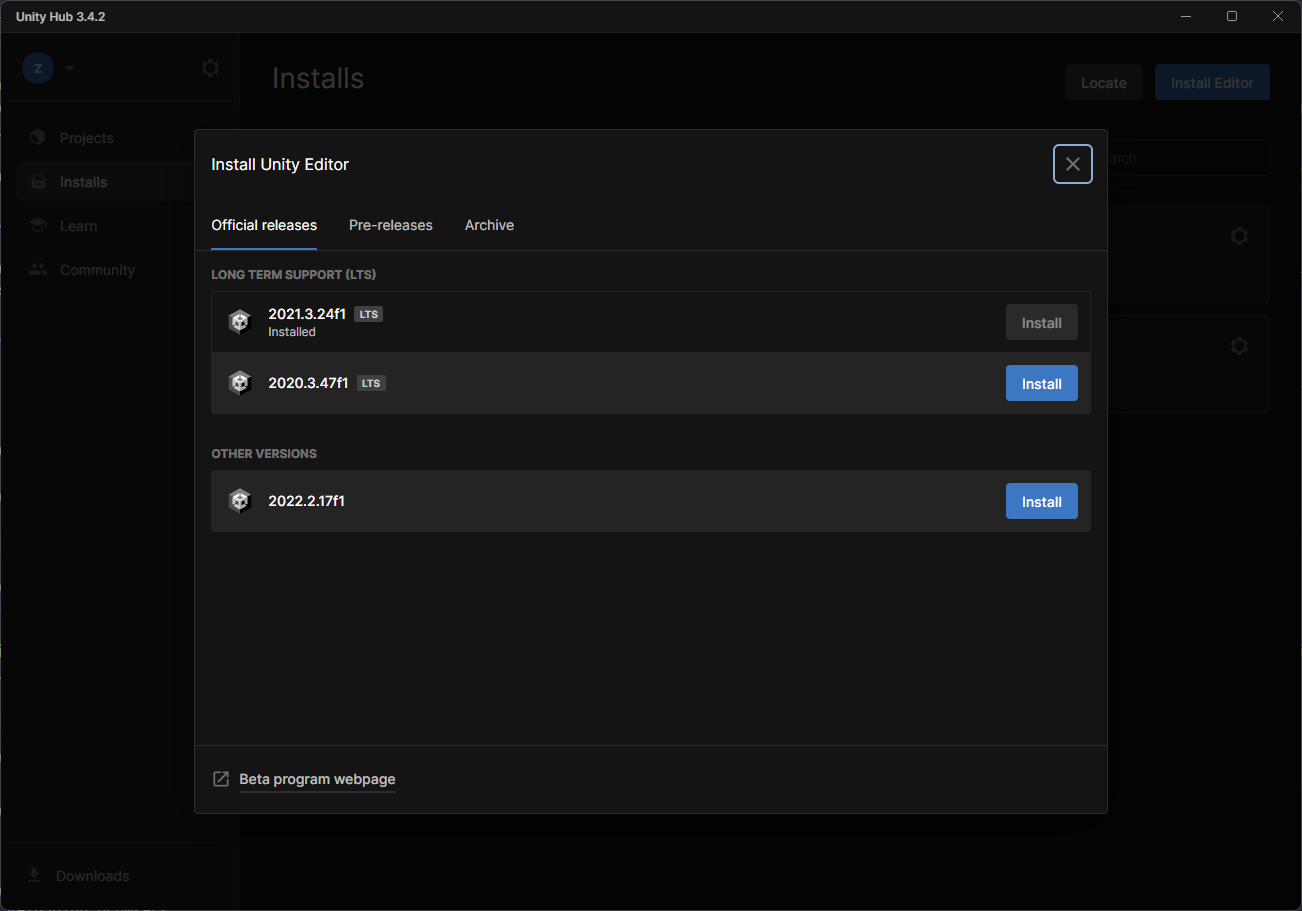Click the 2021.3.24f1 version text
Viewport: 1302px width, 911px height.
click(307, 314)
